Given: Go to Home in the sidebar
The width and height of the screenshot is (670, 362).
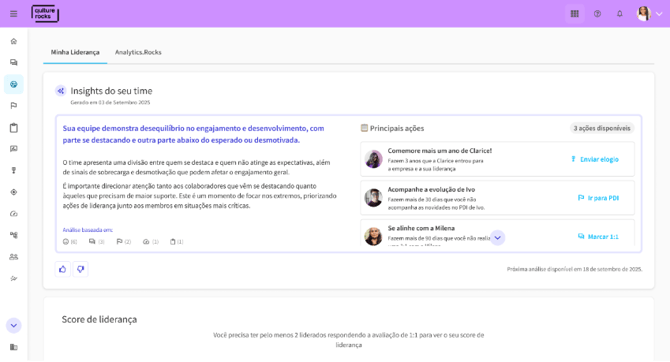Looking at the screenshot, I should click(x=14, y=41).
